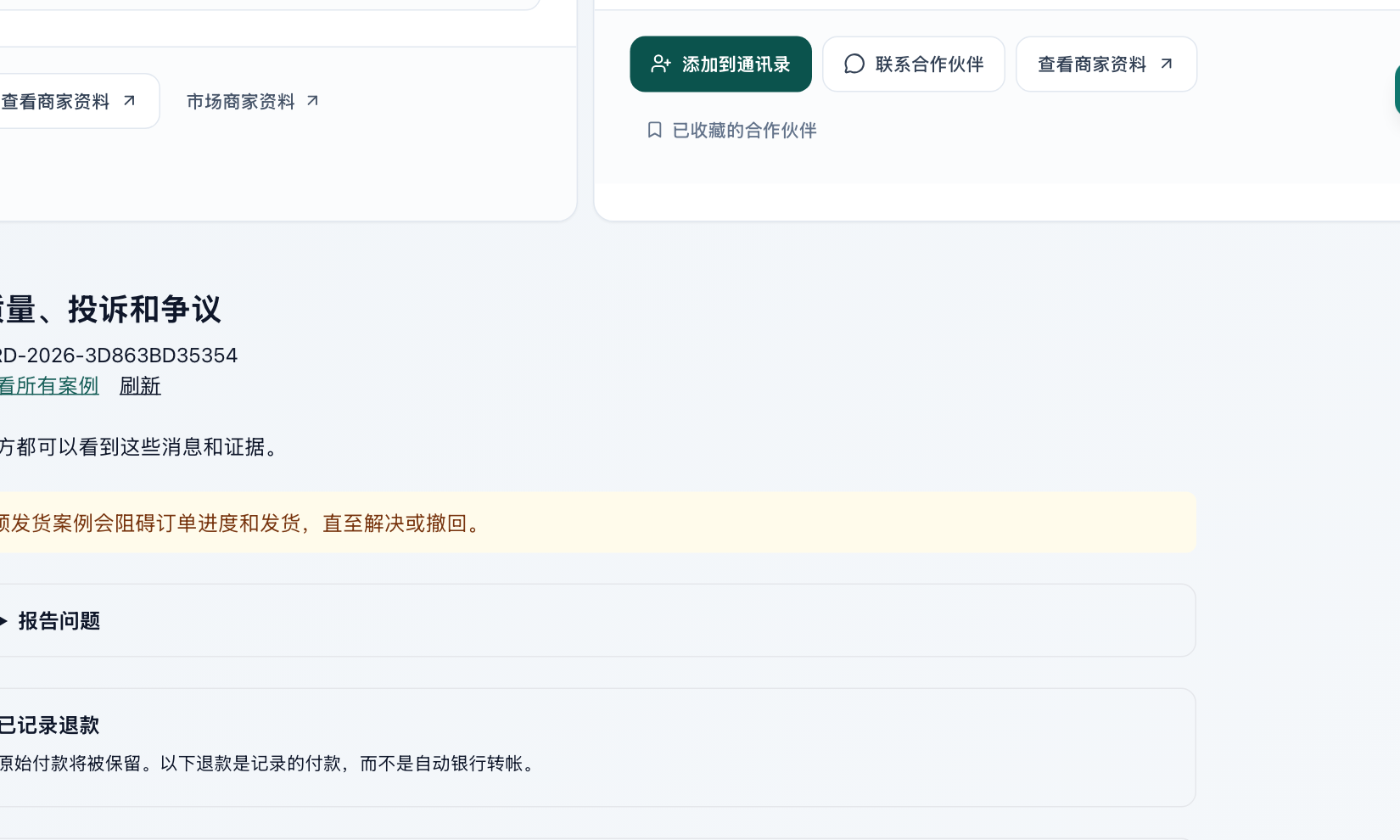Click the external arrow icon beside 市场商家资料
Viewport: 1400px width, 840px height.
coord(312,101)
